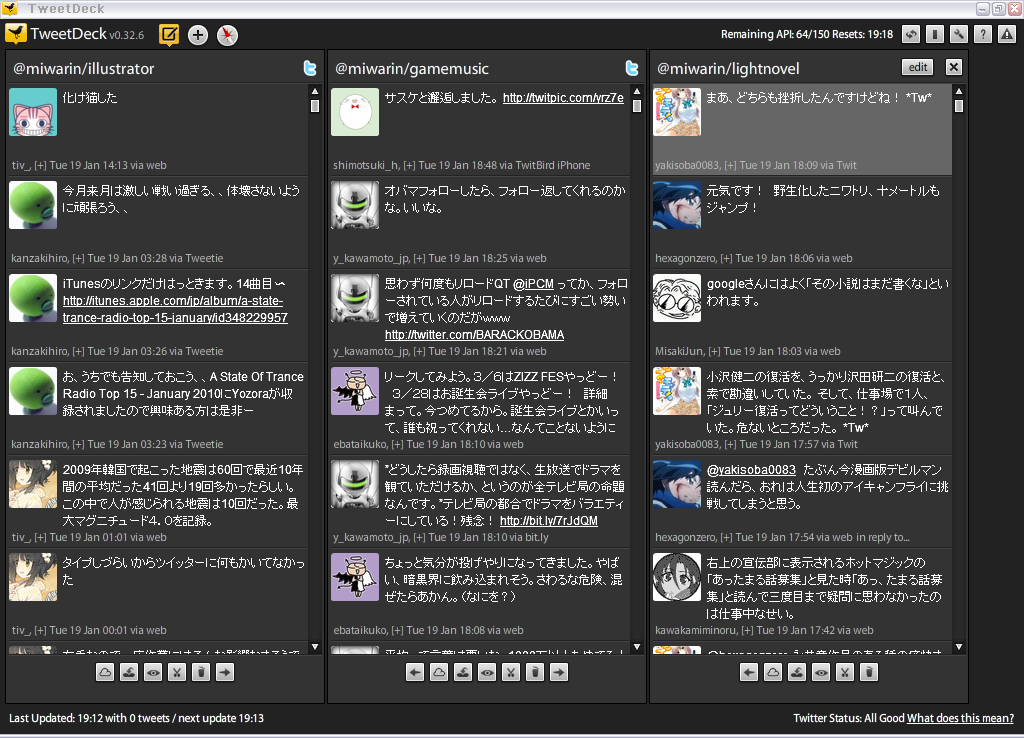Click the @iPCM mention link
The image size is (1024, 738).
[533, 284]
